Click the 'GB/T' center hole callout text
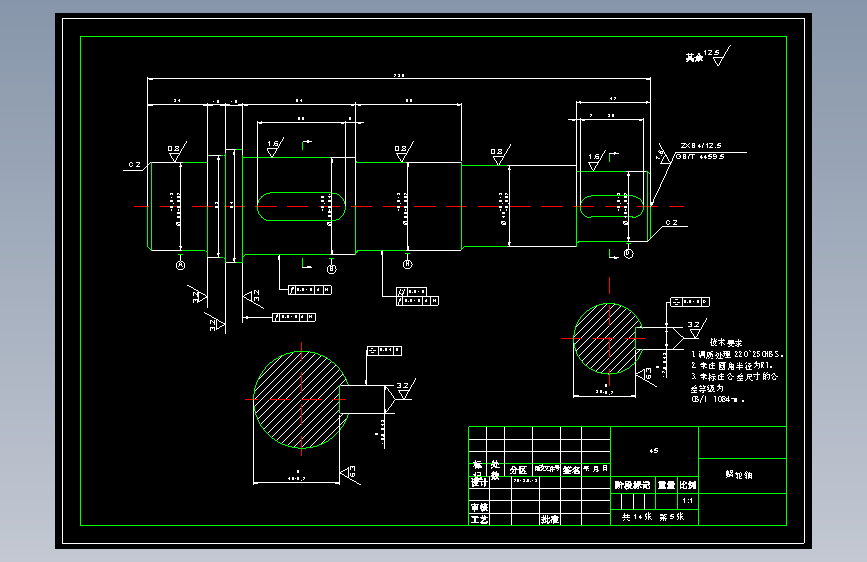This screenshot has width=867, height=562. 700,157
